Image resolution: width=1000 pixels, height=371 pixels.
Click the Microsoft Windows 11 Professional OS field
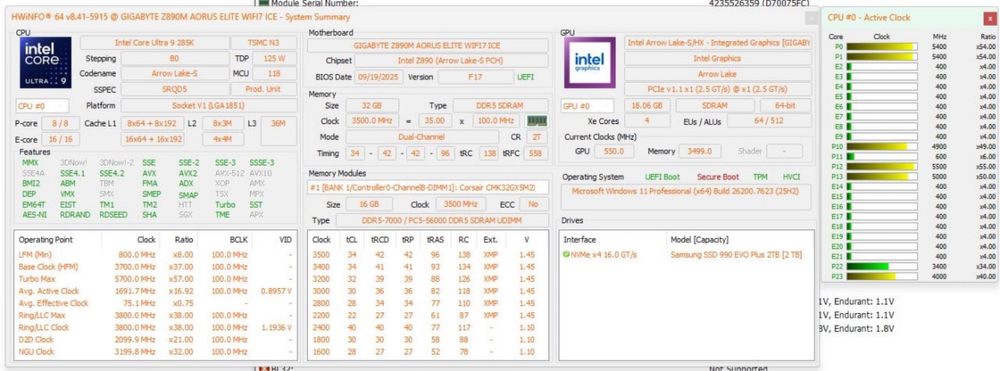(x=686, y=198)
